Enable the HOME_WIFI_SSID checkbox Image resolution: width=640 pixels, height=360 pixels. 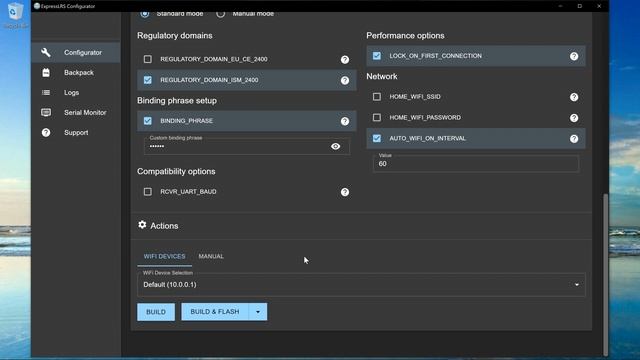point(377,97)
